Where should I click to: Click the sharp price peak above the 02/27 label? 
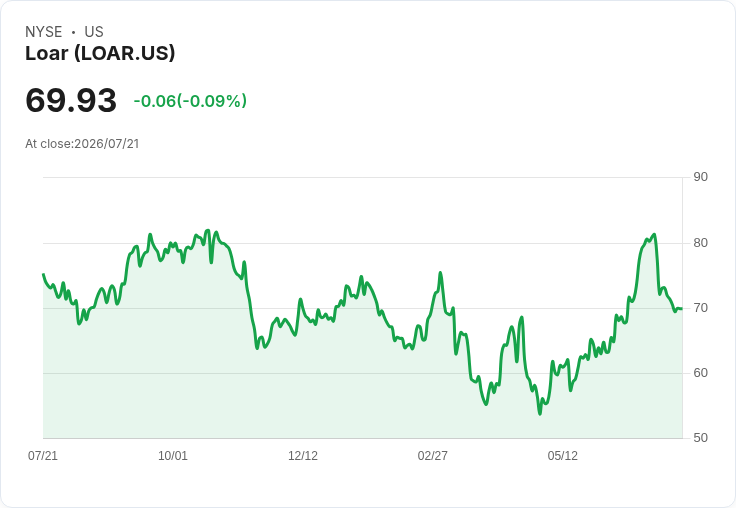pyautogui.click(x=440, y=272)
